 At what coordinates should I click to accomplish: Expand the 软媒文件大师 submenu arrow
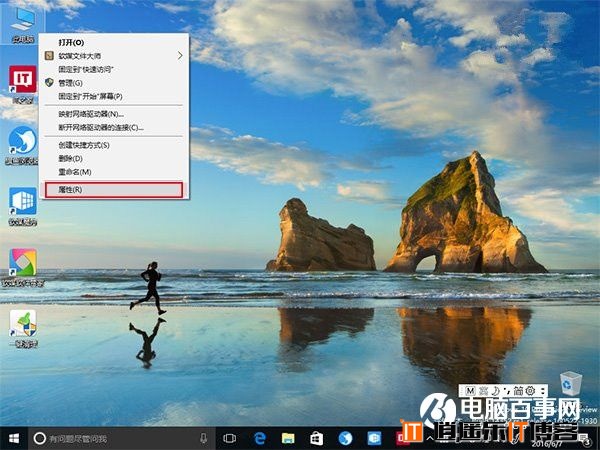pos(180,56)
